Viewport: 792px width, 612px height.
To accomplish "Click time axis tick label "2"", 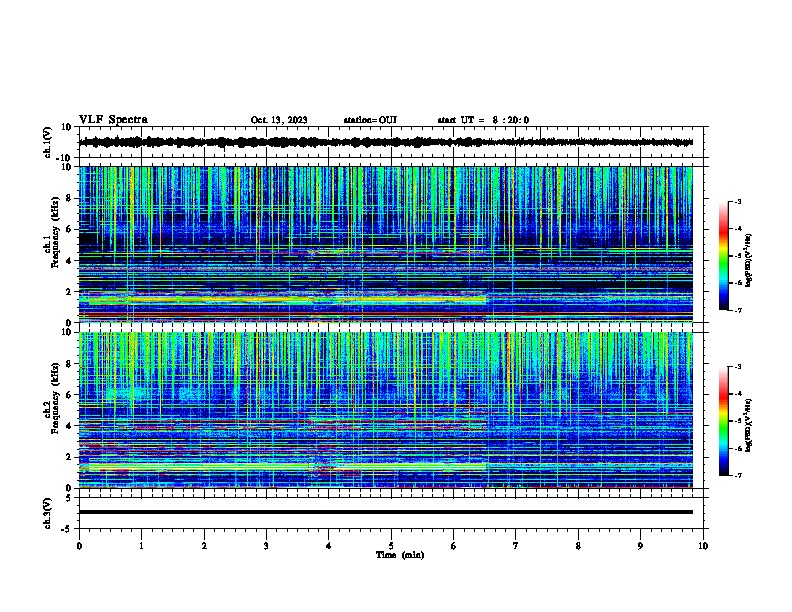I will (x=204, y=546).
